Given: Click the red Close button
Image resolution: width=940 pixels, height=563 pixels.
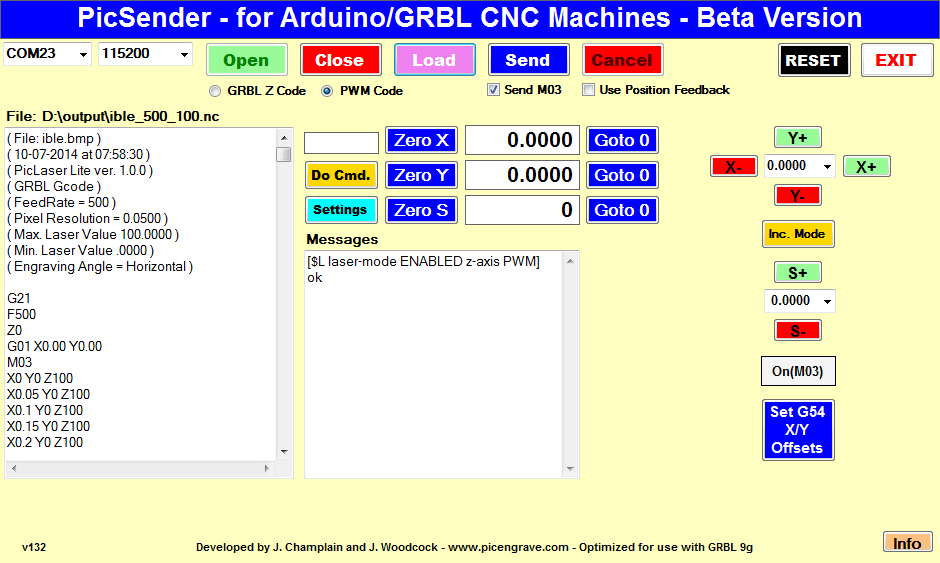Looking at the screenshot, I should 340,60.
